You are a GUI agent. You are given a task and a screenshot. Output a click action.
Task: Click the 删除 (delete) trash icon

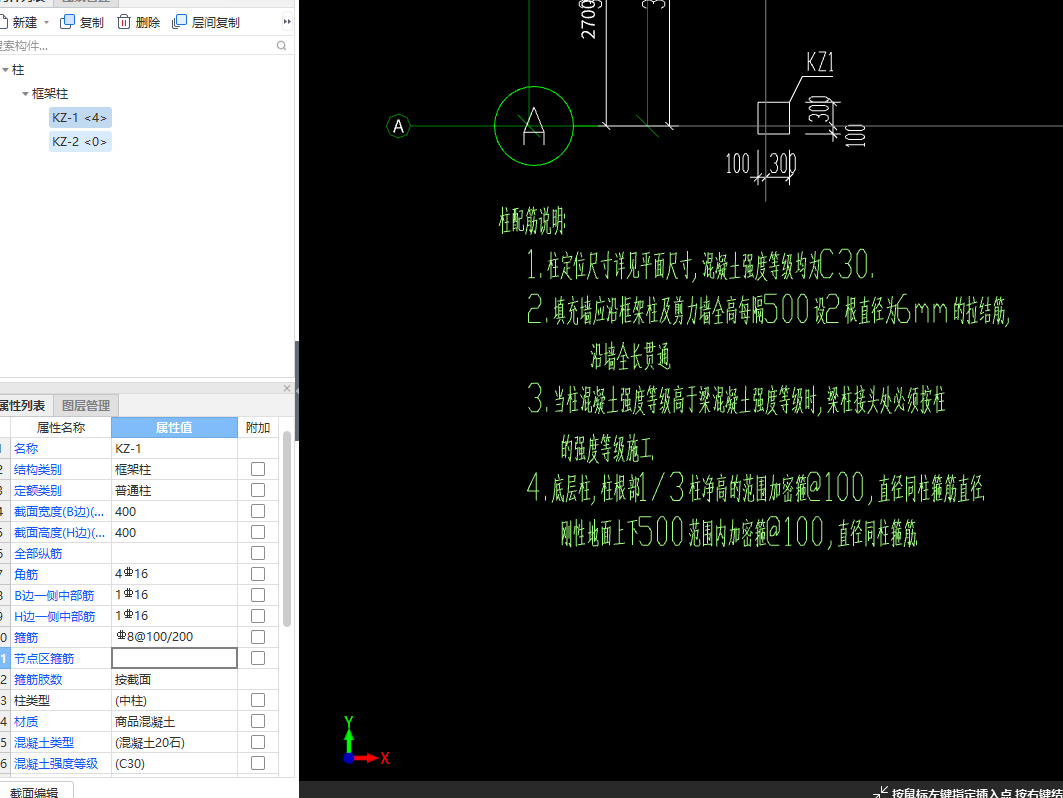[123, 22]
